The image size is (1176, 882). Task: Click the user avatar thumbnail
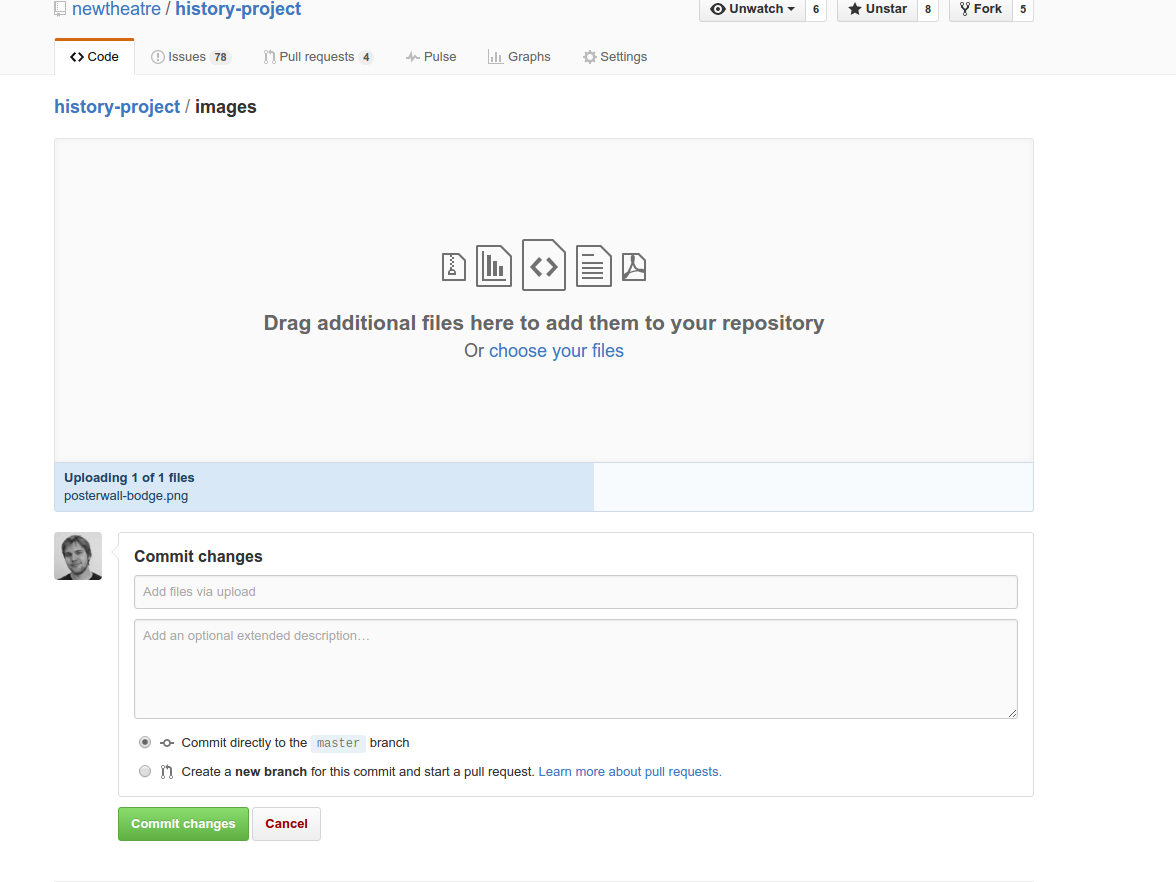click(x=78, y=556)
